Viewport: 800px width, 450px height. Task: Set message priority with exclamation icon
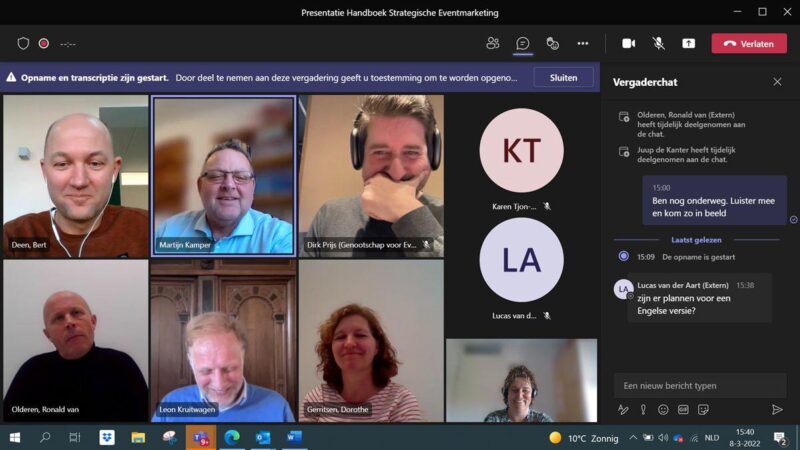[643, 409]
